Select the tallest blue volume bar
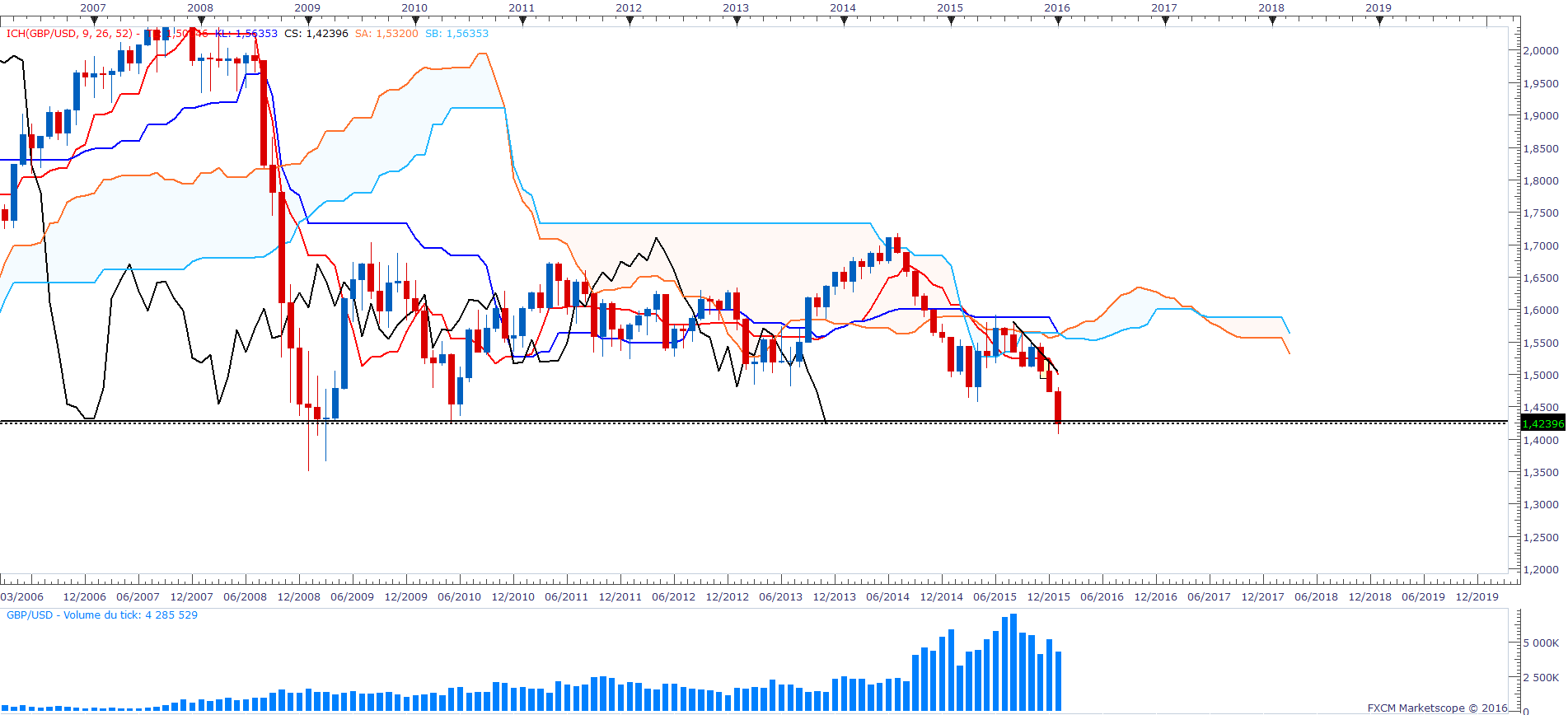The height and width of the screenshot is (715, 1568). coord(1013,663)
